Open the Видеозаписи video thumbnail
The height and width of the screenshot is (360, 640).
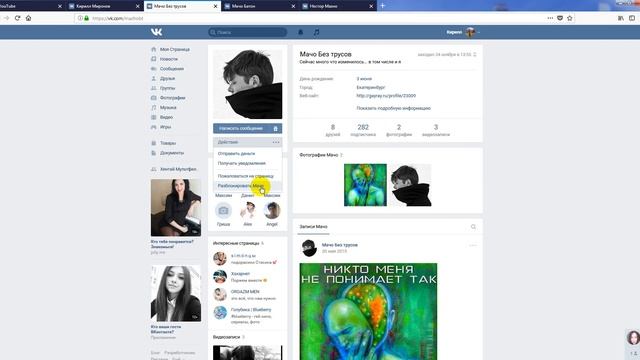pos(247,353)
